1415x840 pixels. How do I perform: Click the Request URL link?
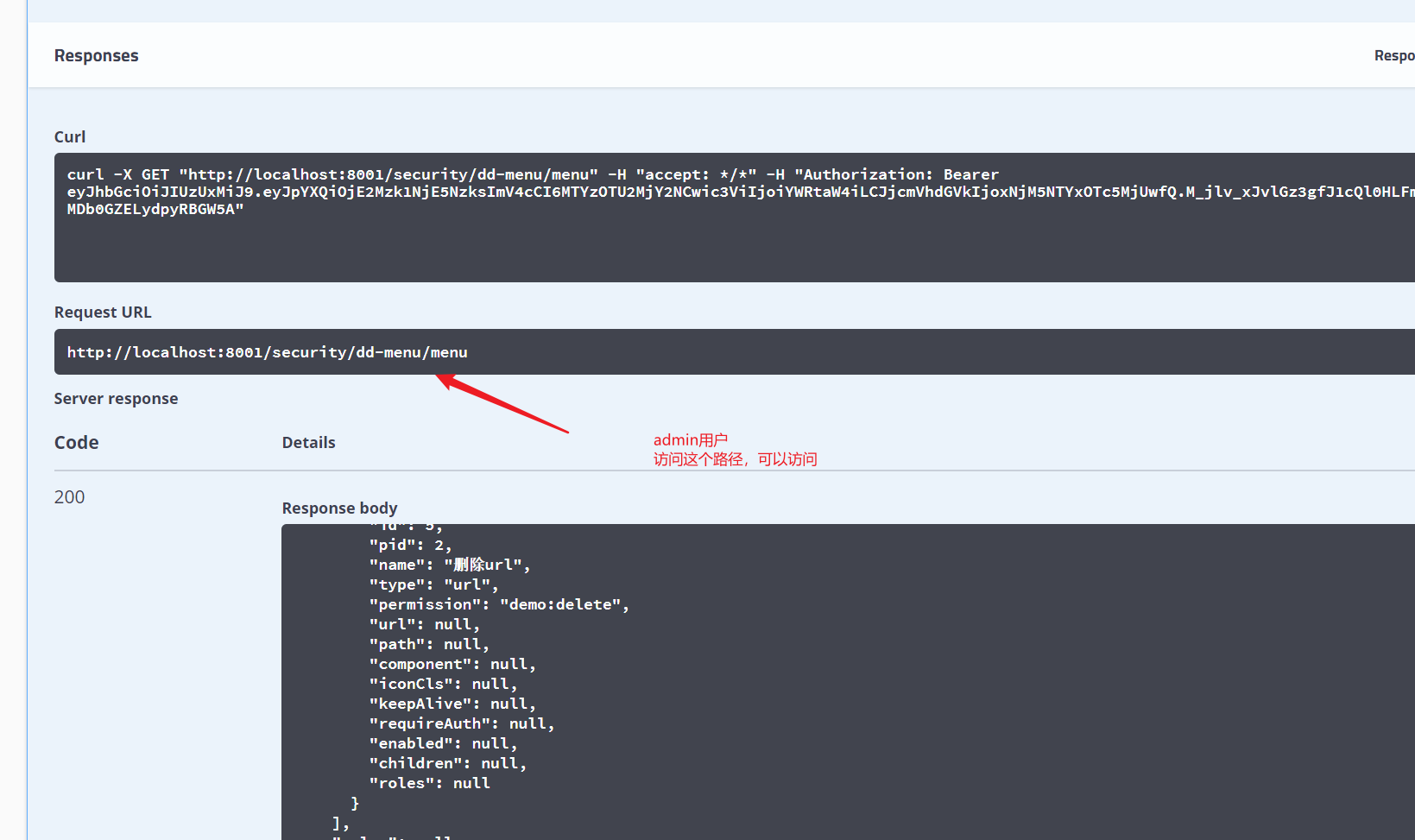[103, 312]
